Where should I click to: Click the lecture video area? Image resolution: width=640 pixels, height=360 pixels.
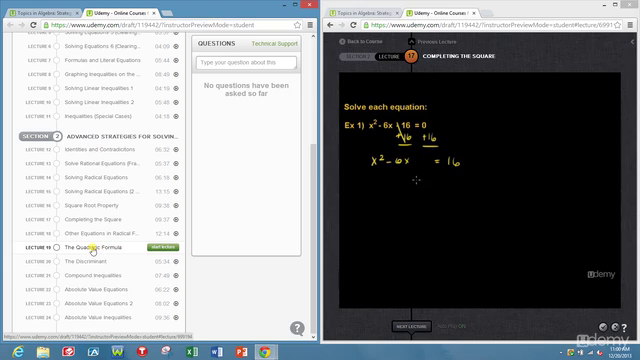480,190
